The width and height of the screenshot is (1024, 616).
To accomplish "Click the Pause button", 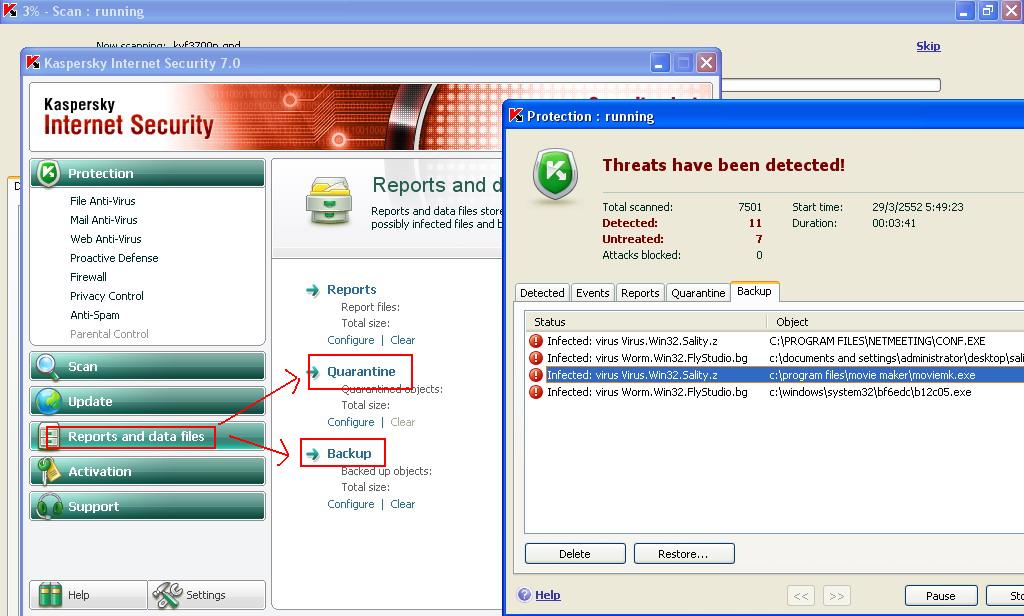I will point(941,595).
